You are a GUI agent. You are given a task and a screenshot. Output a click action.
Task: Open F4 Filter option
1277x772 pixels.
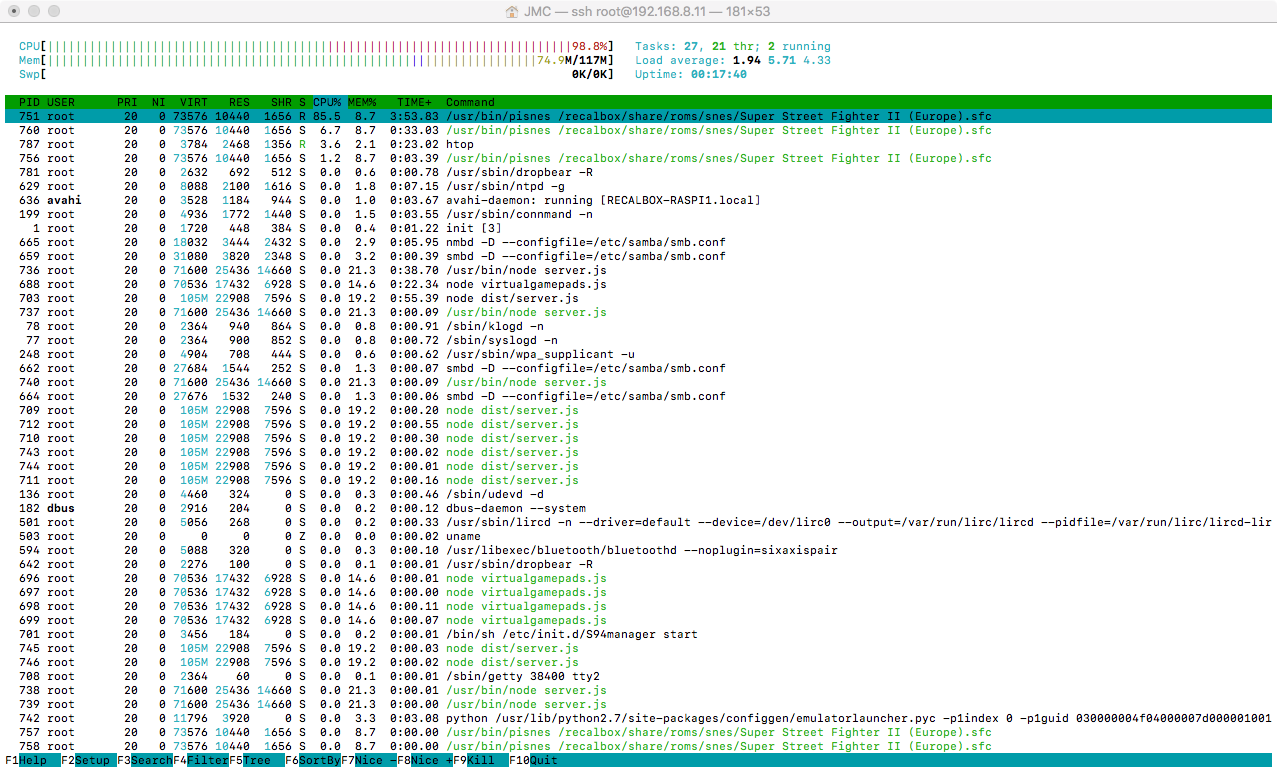tap(201, 760)
